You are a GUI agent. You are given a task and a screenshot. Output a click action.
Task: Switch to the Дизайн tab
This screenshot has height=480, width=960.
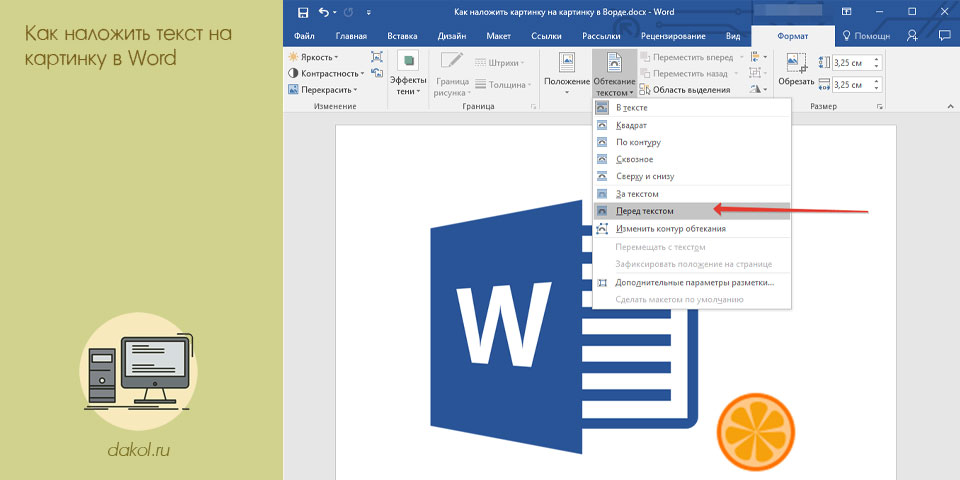(x=452, y=36)
